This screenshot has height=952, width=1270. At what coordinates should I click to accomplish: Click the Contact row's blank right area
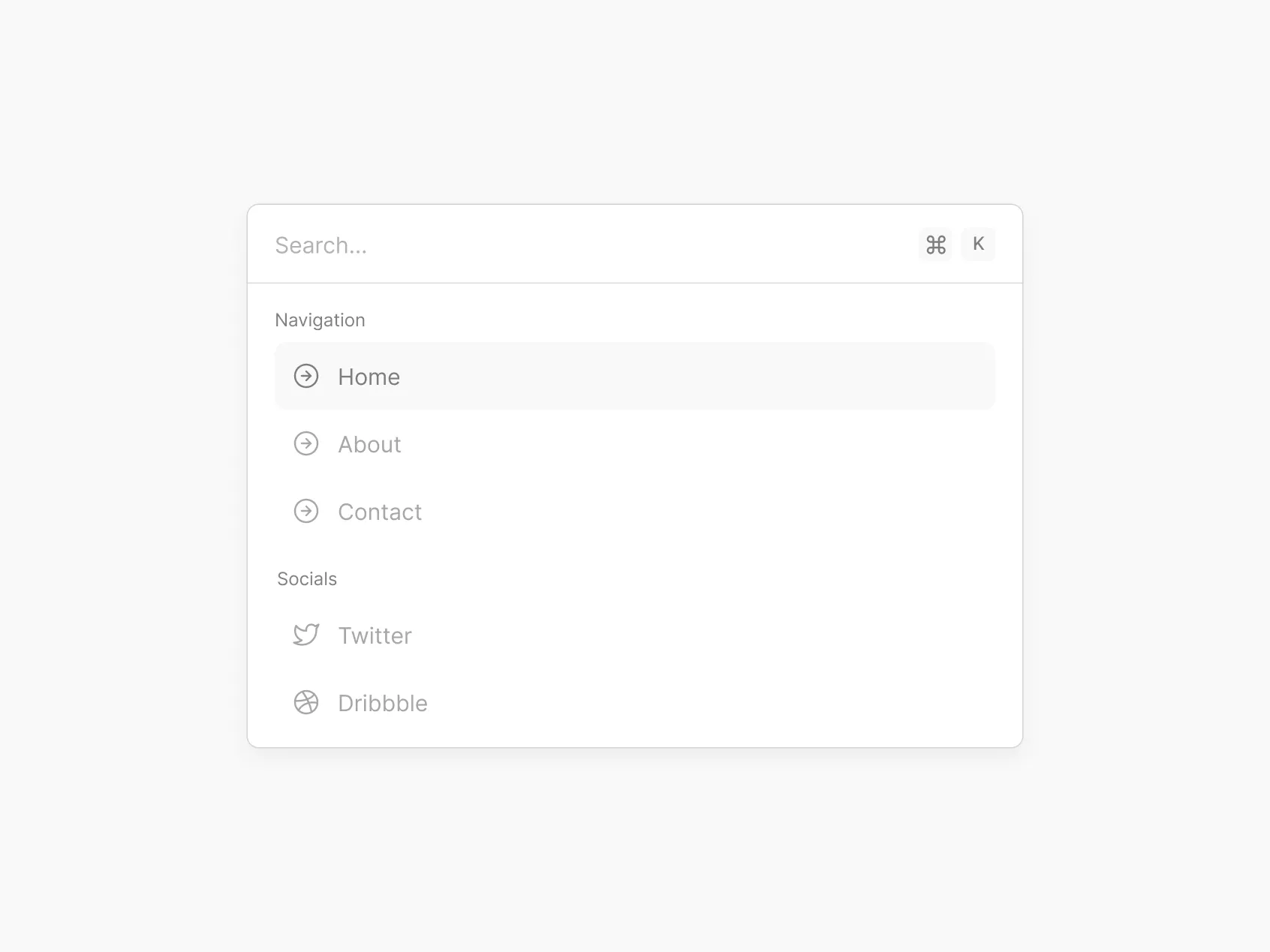(x=751, y=512)
